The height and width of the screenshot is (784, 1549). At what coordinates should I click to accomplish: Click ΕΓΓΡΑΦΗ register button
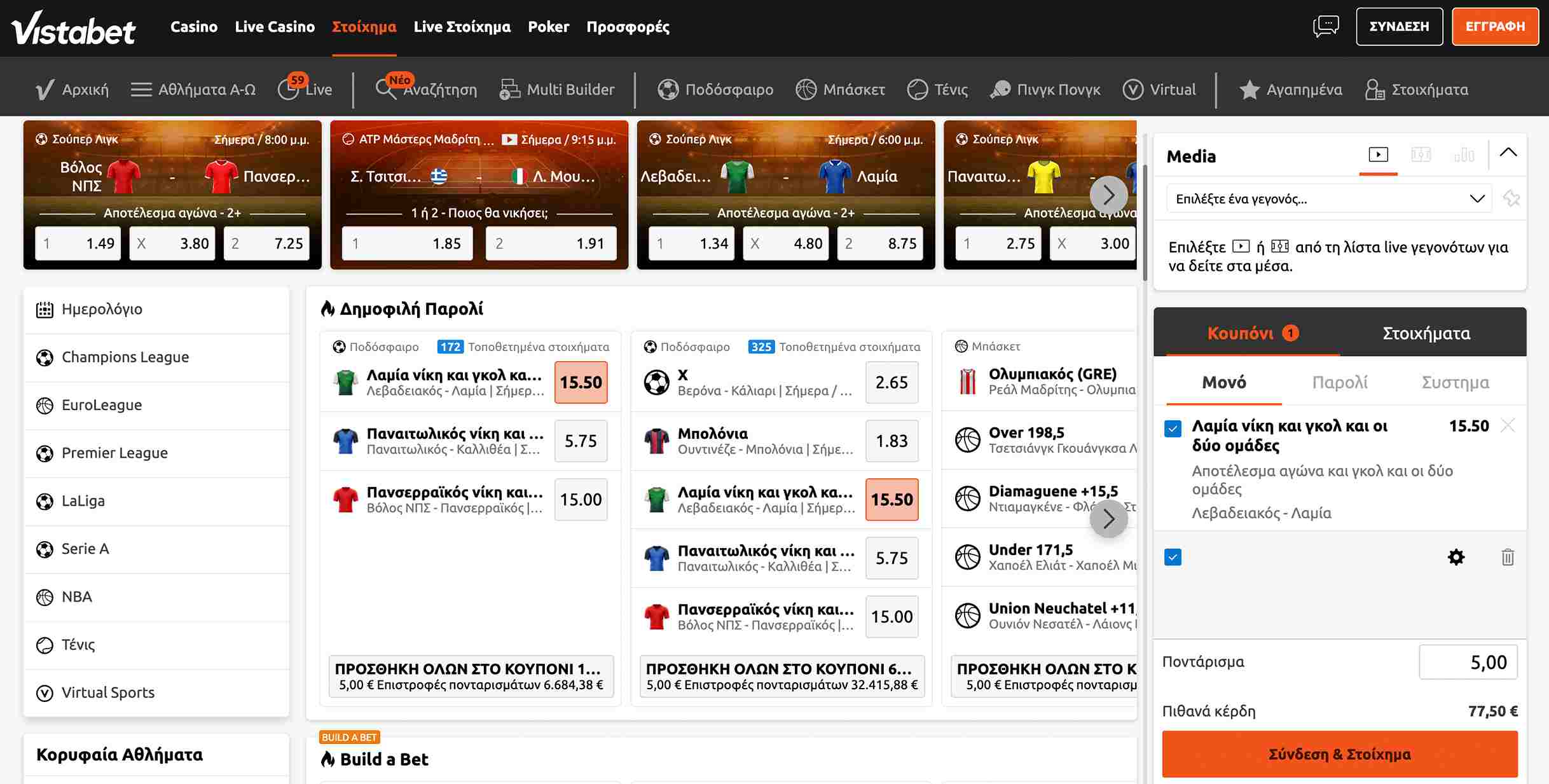1495,27
